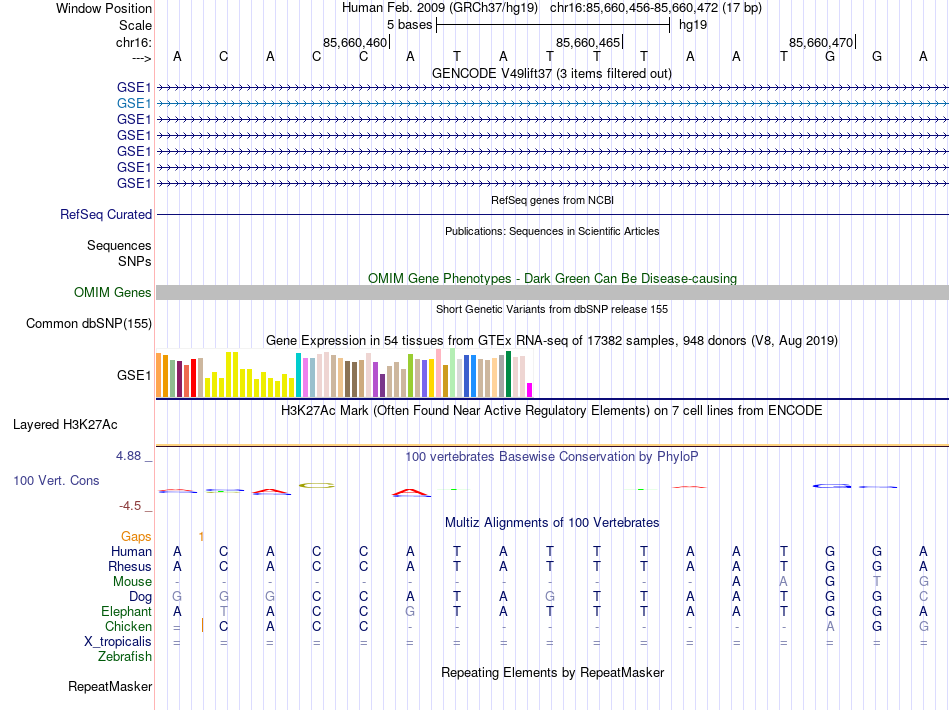
Task: Click the chr16: ruler label
Action: pos(133,42)
